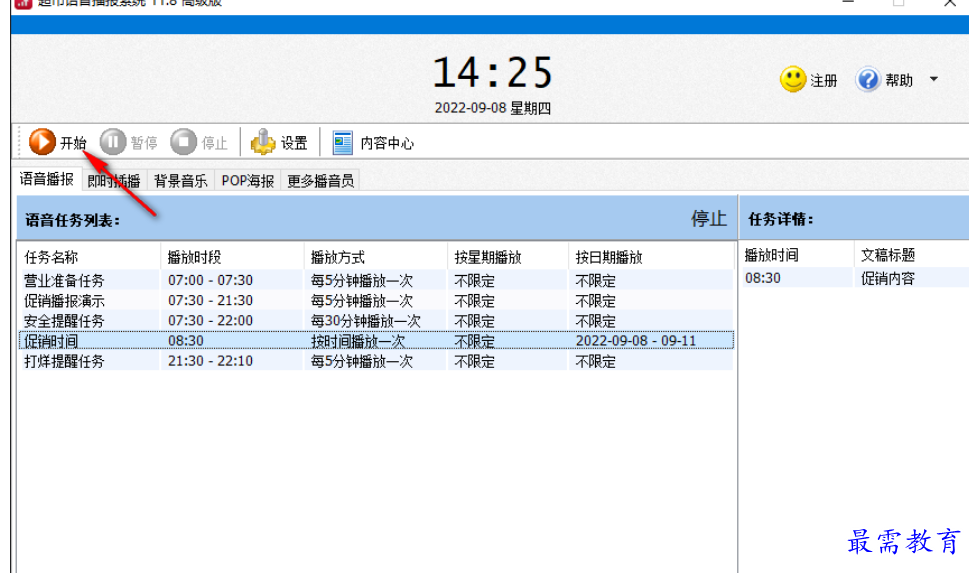Switch to the 即时插播 tab
This screenshot has width=969, height=573.
(x=114, y=181)
